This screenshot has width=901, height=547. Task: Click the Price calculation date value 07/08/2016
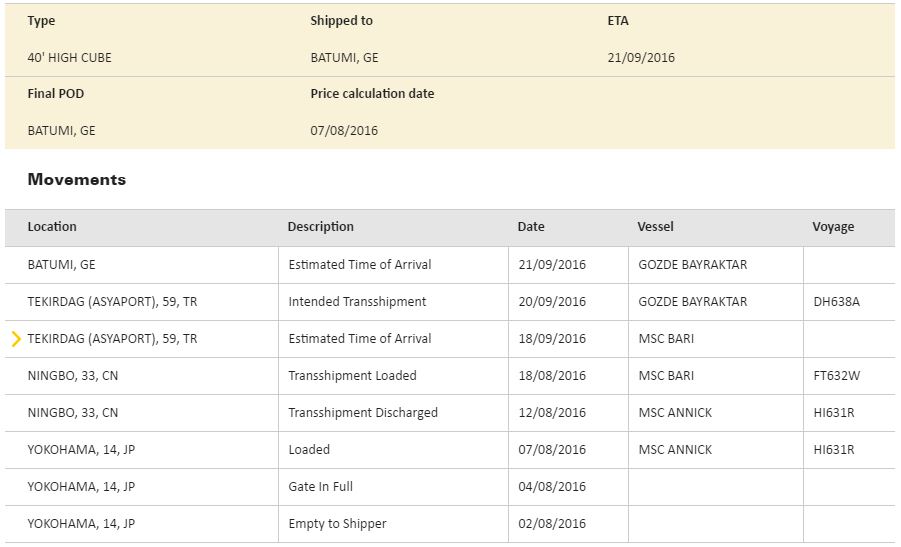pos(344,131)
